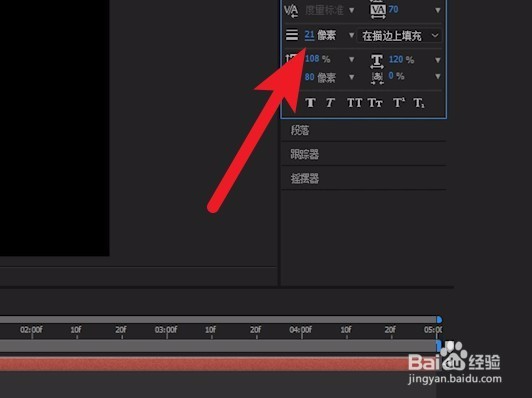The width and height of the screenshot is (532, 398).
Task: Open the 0 % tsume dropdown arrow
Action: coord(438,76)
